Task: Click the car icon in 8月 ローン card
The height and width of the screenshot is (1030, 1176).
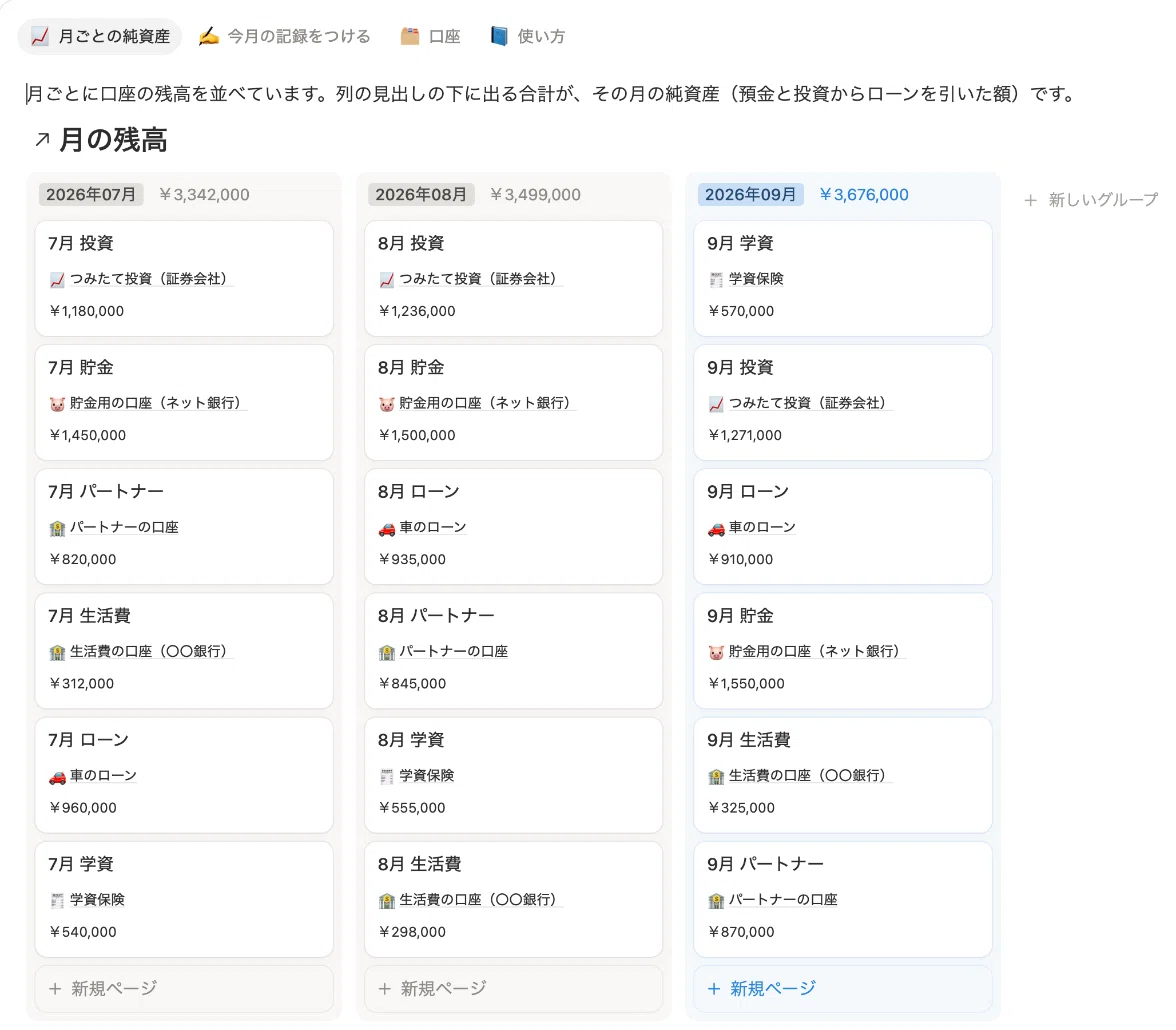Action: point(386,528)
